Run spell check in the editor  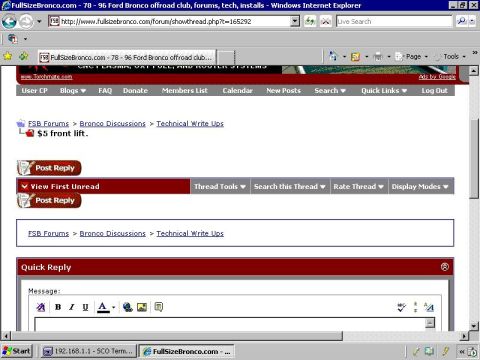pos(401,307)
